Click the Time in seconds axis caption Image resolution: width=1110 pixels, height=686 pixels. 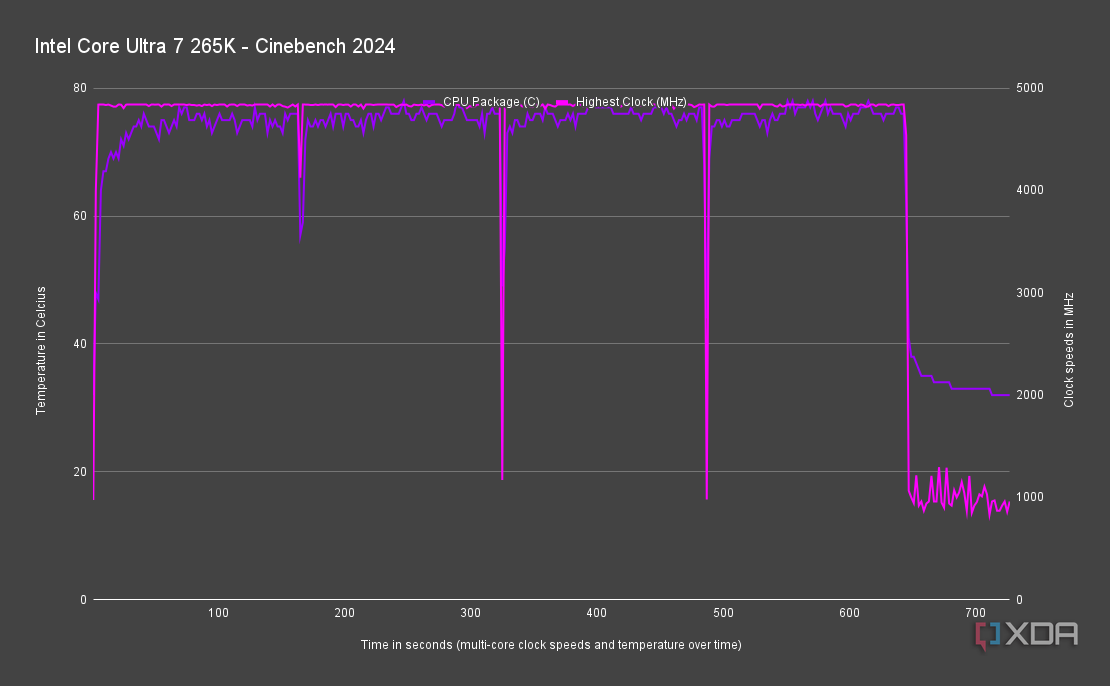[x=551, y=645]
